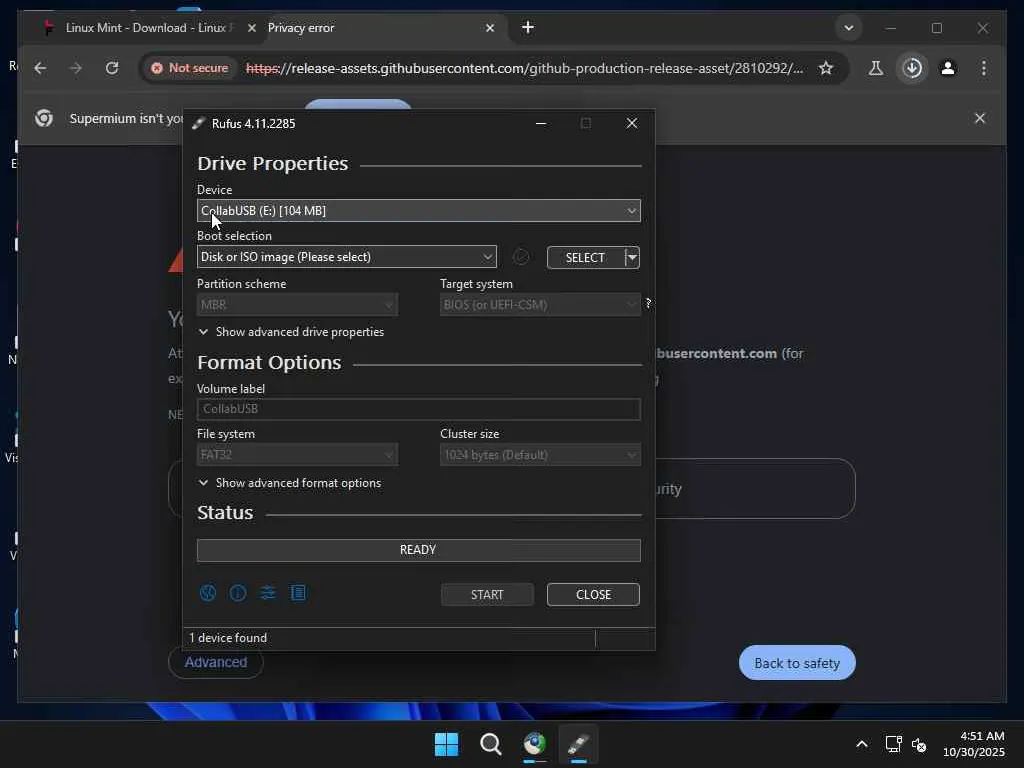Click Rufus taskbar icon
The width and height of the screenshot is (1024, 768).
pos(578,744)
